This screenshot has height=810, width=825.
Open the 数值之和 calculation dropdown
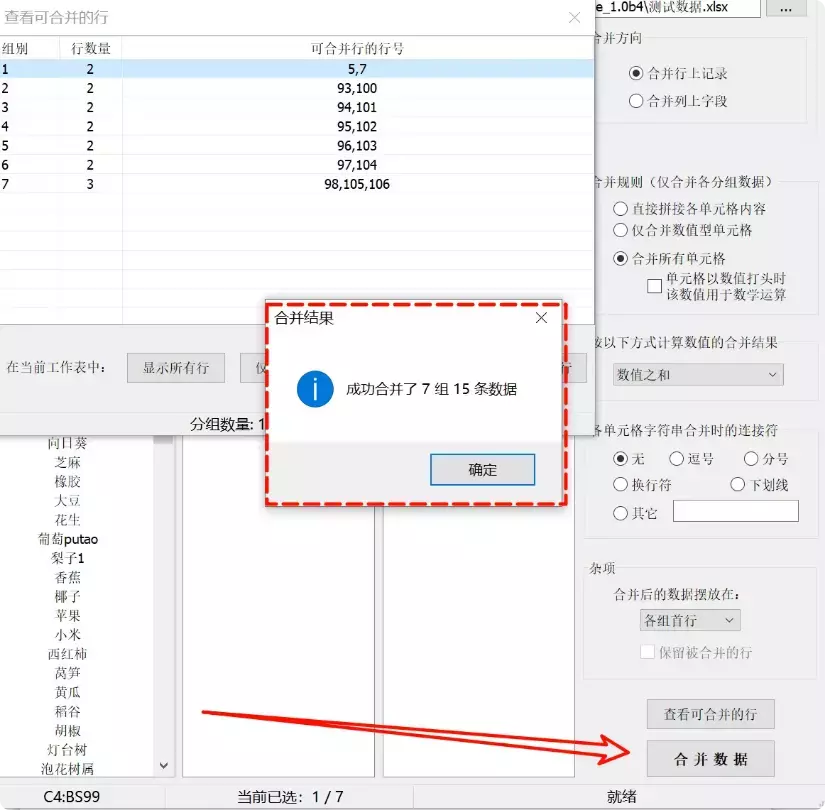pyautogui.click(x=697, y=374)
